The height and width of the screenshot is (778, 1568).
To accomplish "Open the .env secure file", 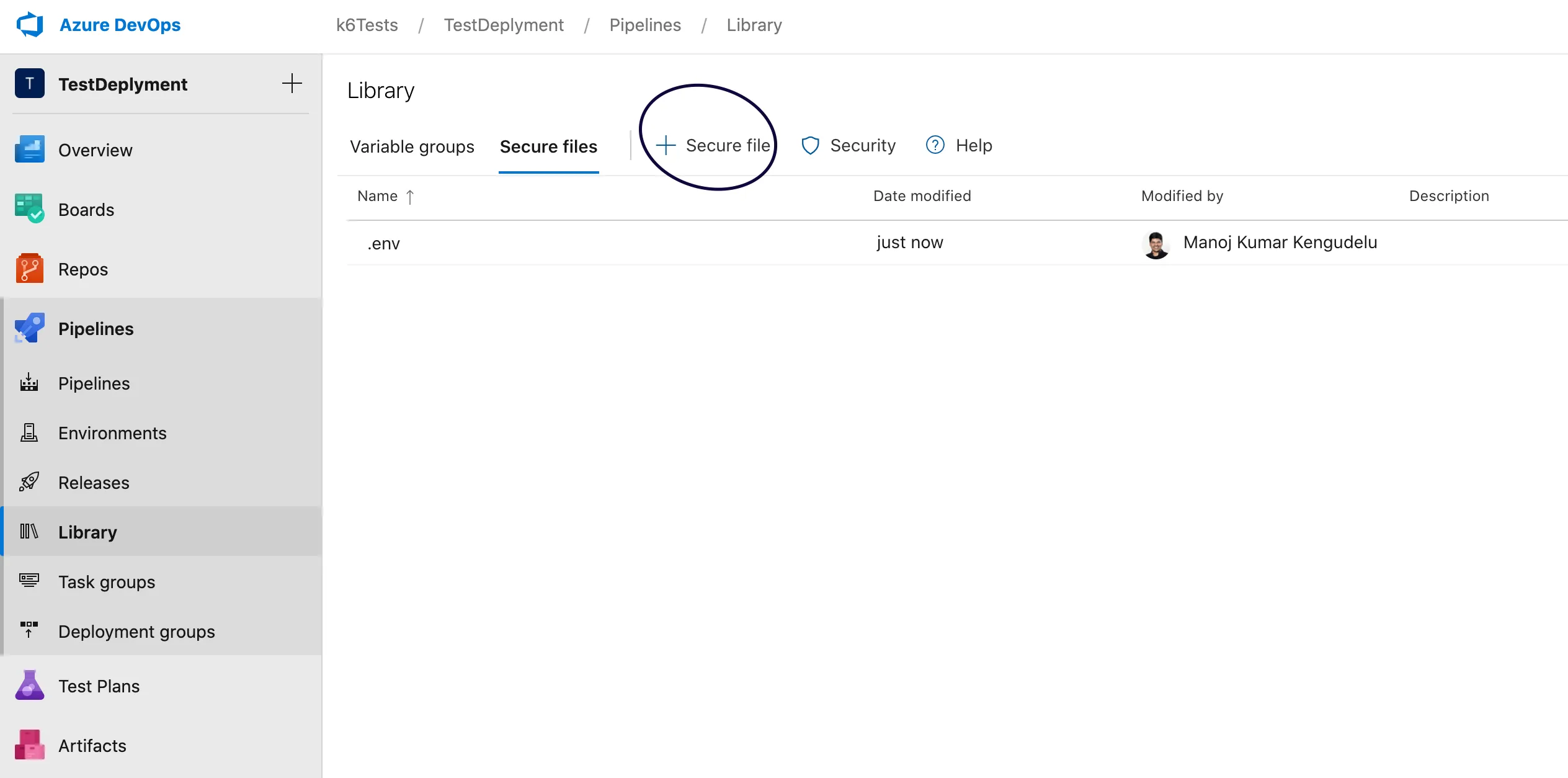I will coord(383,243).
